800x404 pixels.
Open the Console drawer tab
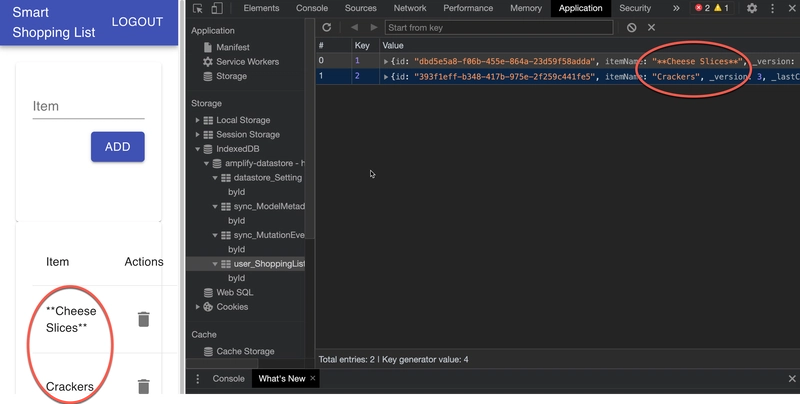(228, 379)
